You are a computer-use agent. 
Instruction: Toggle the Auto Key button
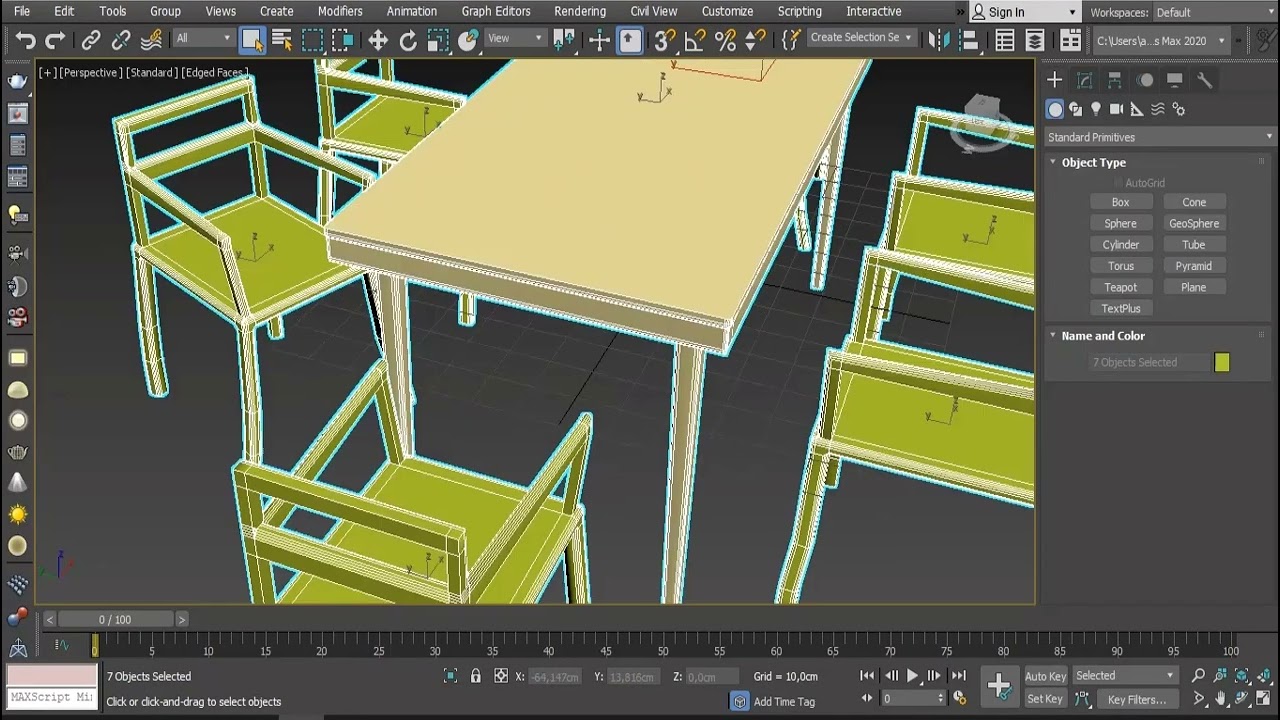[1045, 676]
